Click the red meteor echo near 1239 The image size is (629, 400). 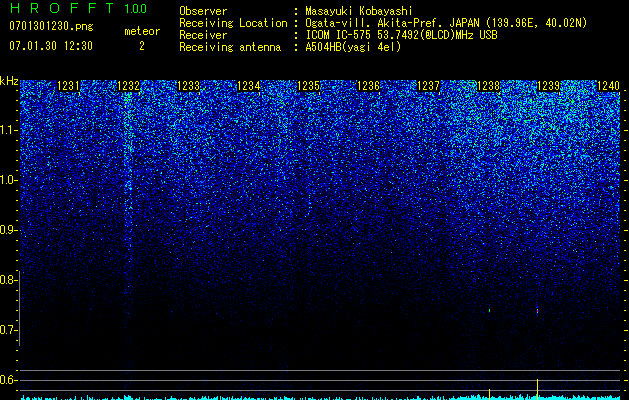pos(537,311)
